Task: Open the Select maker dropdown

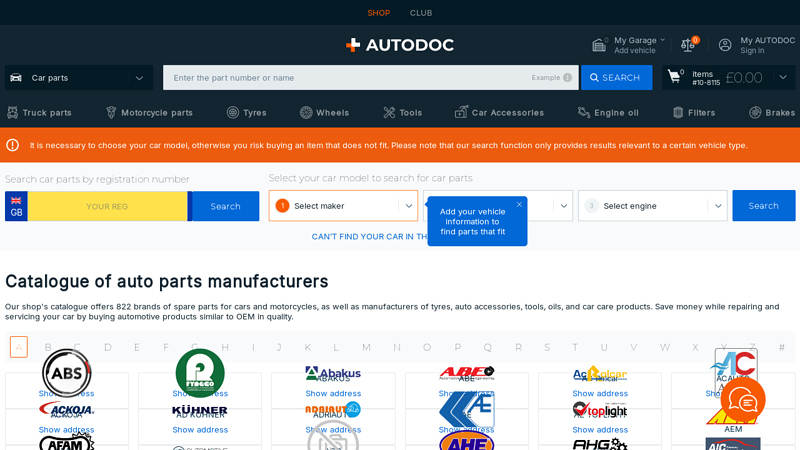Action: point(343,206)
